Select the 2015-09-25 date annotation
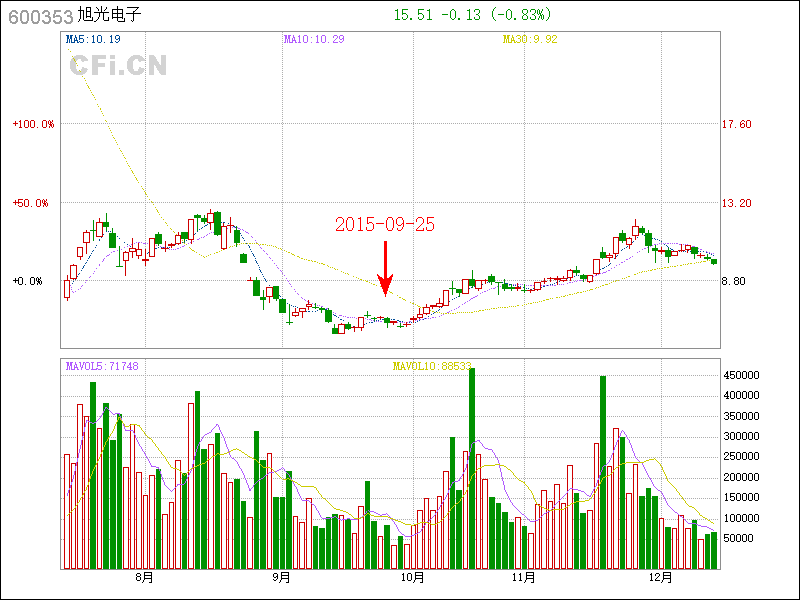Viewport: 800px width, 600px height. (x=385, y=225)
